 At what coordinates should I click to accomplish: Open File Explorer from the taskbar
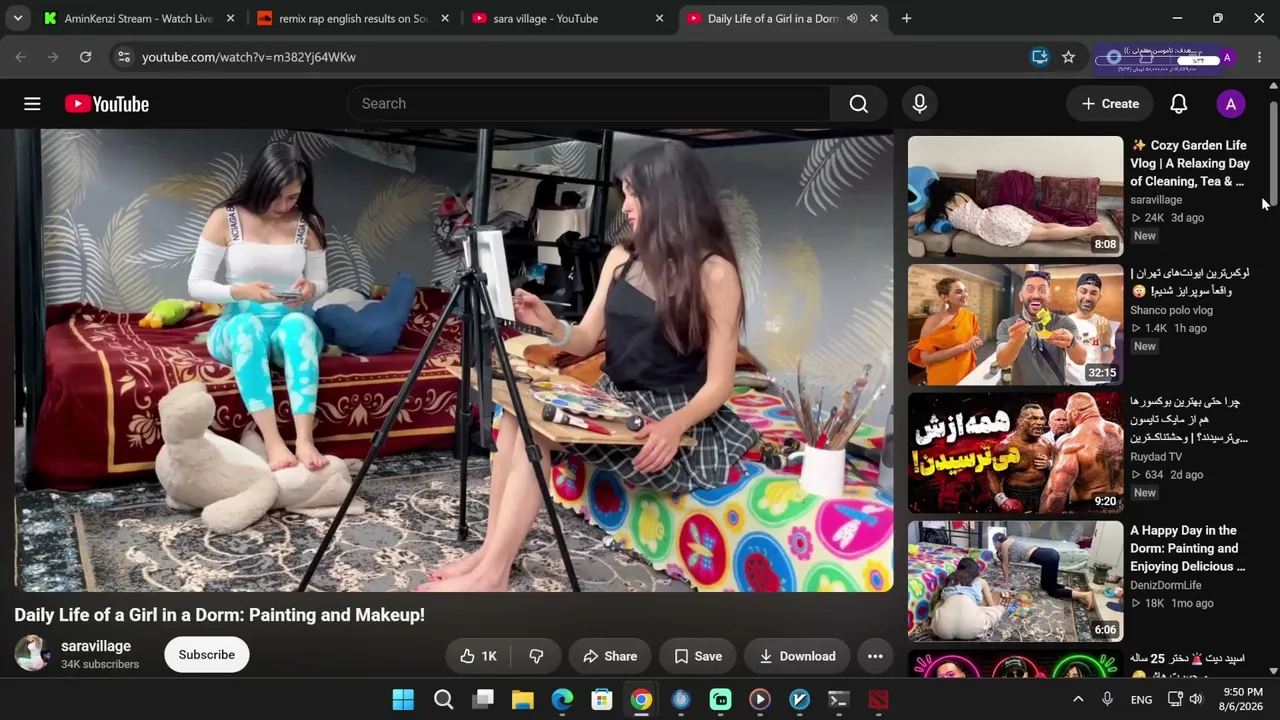(x=522, y=700)
